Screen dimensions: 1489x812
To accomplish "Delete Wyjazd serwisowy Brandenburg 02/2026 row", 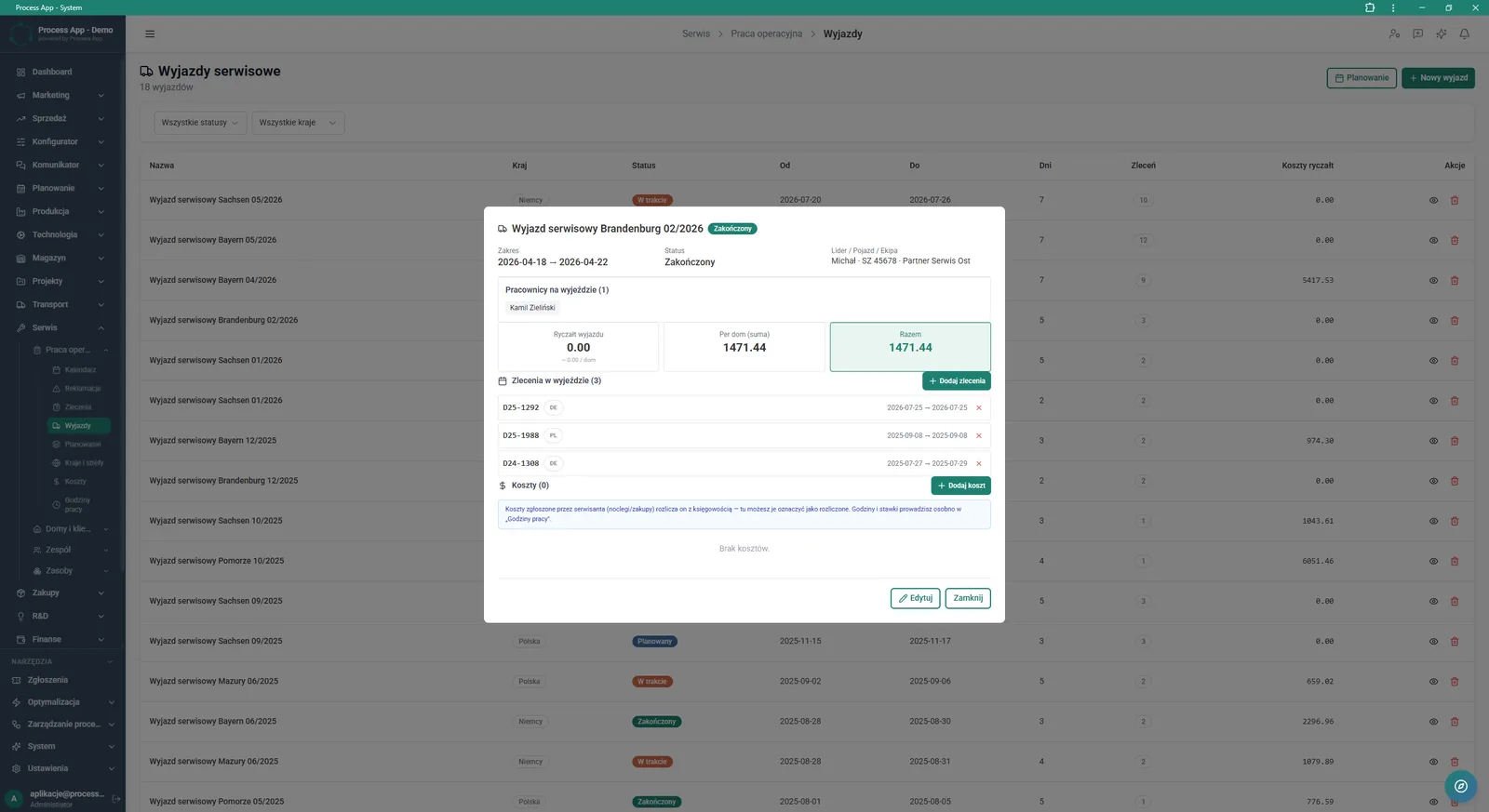I will (1455, 321).
